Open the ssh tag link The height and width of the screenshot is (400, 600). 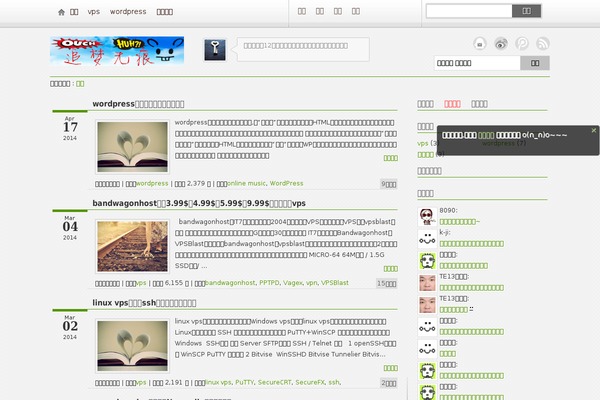pyautogui.click(x=334, y=382)
